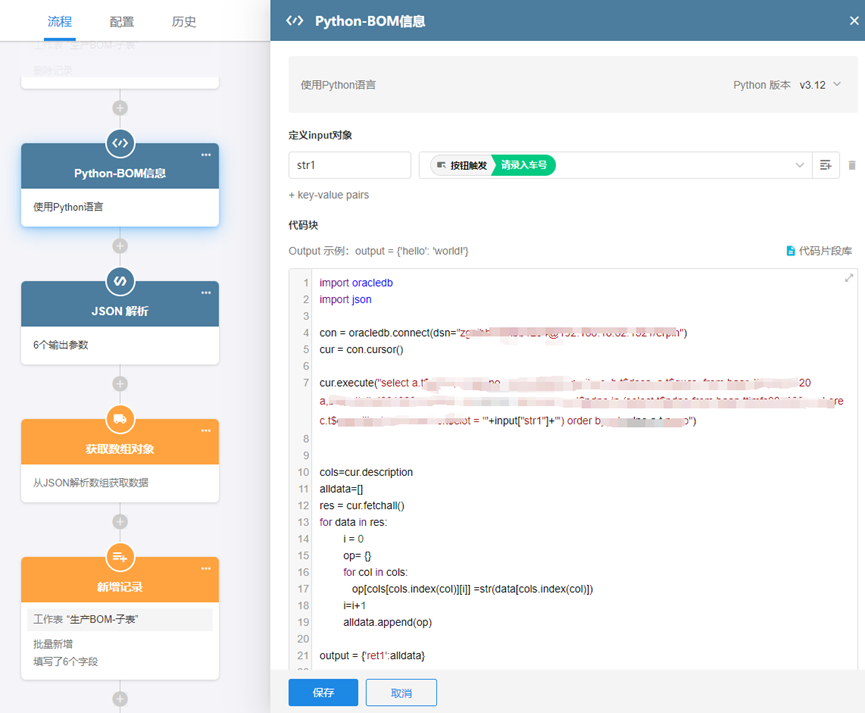Expand the str1 value selector dropdown arrow

800,165
